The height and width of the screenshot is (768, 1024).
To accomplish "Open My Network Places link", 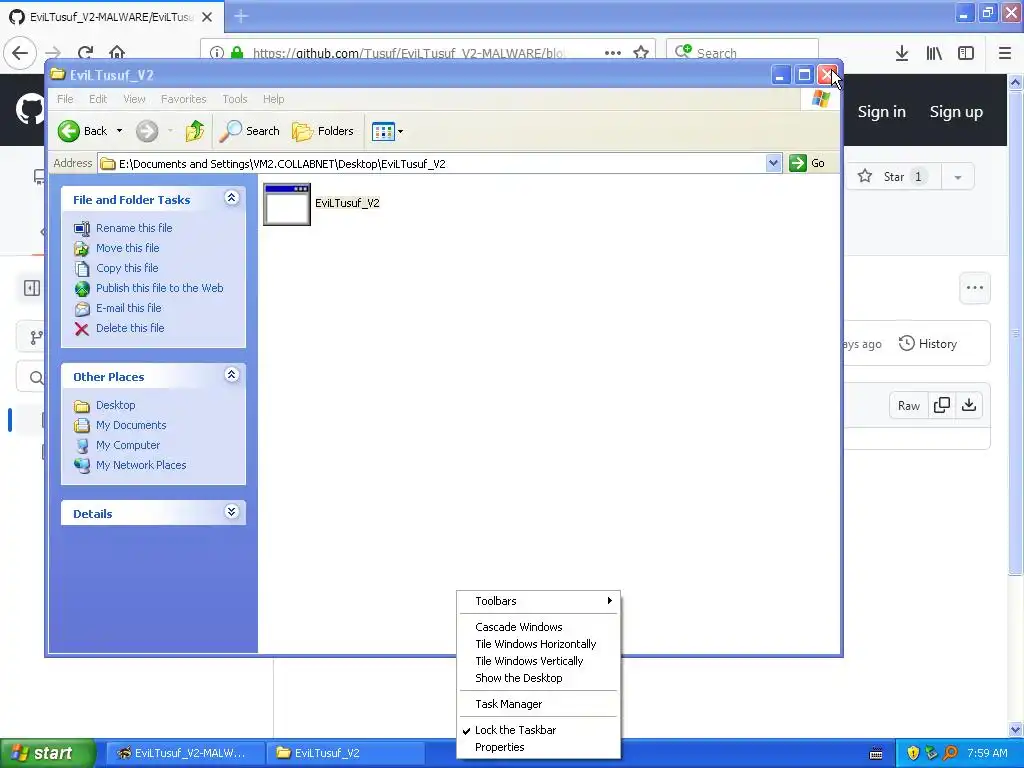I will 141,466.
